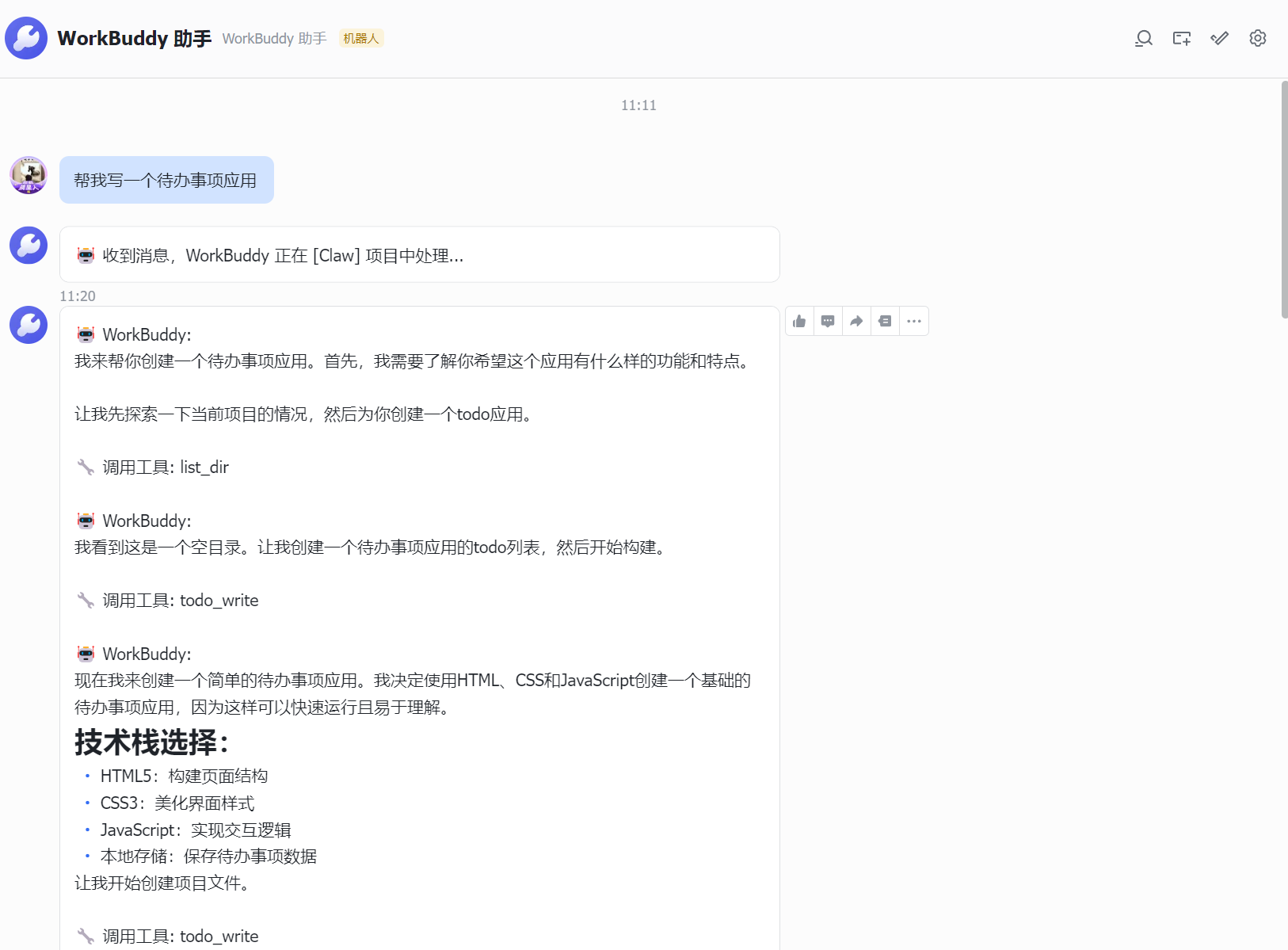Click the WorkBuddy avatar in the header

(26, 38)
